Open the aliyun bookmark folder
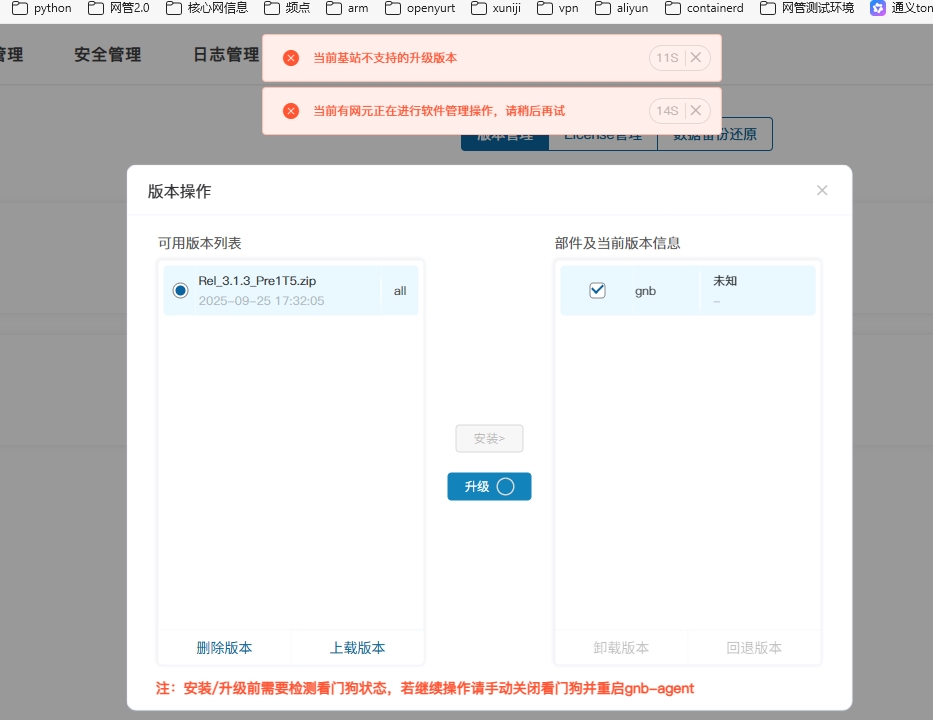 (x=621, y=8)
